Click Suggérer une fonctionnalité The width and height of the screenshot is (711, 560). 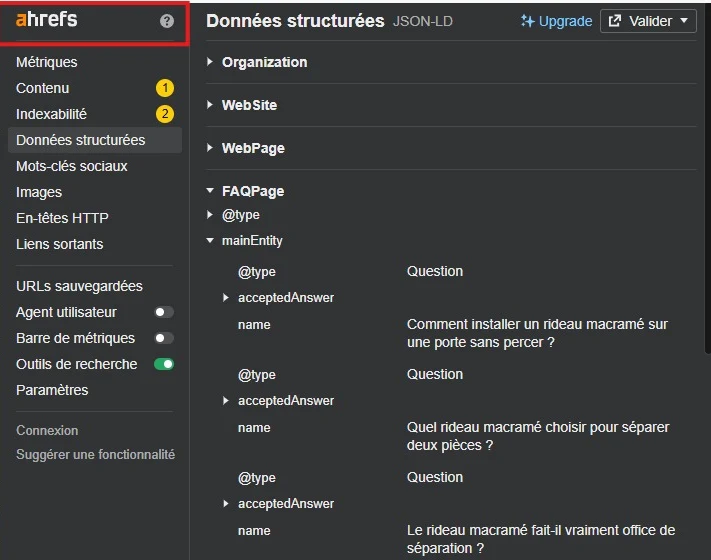(x=95, y=454)
